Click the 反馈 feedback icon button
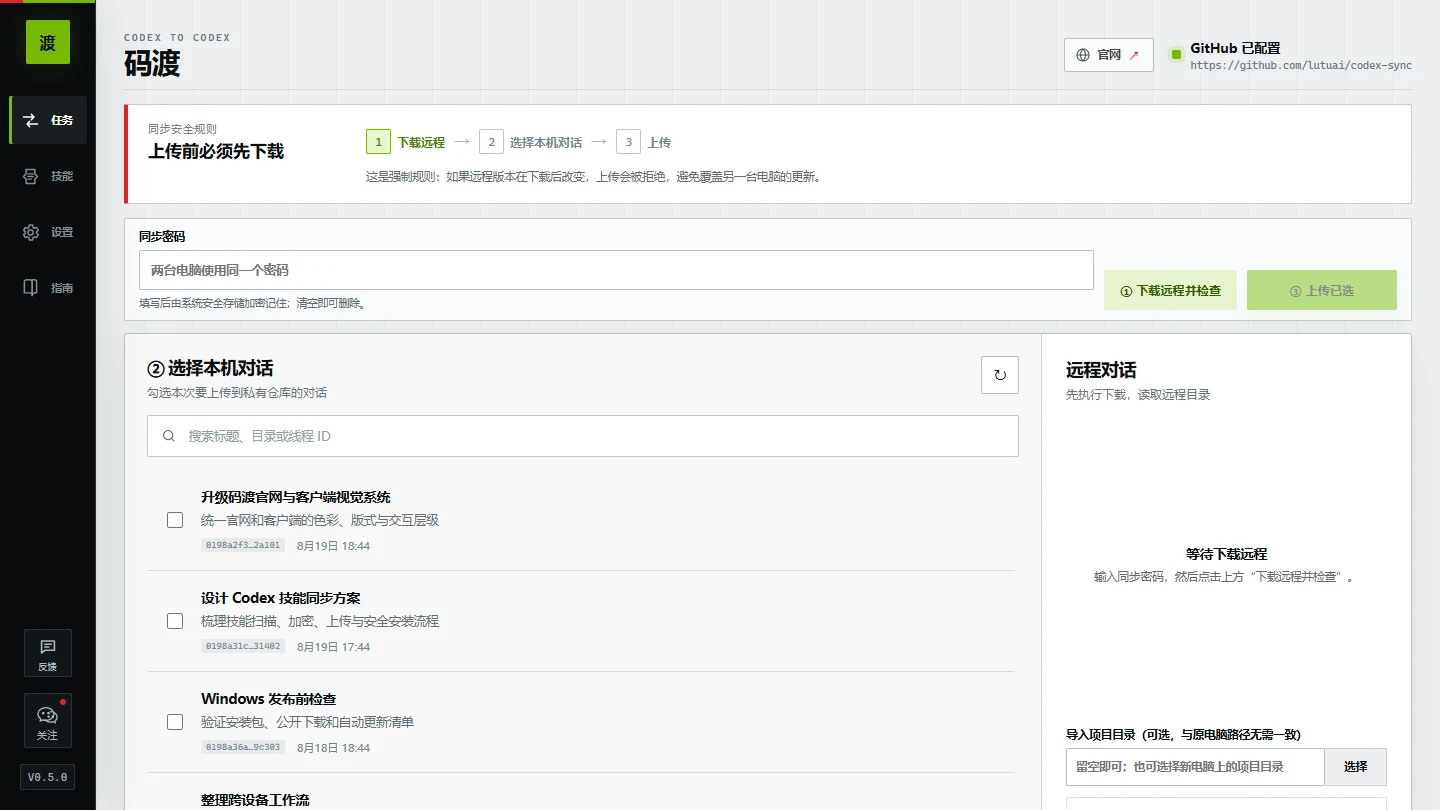 [47, 654]
